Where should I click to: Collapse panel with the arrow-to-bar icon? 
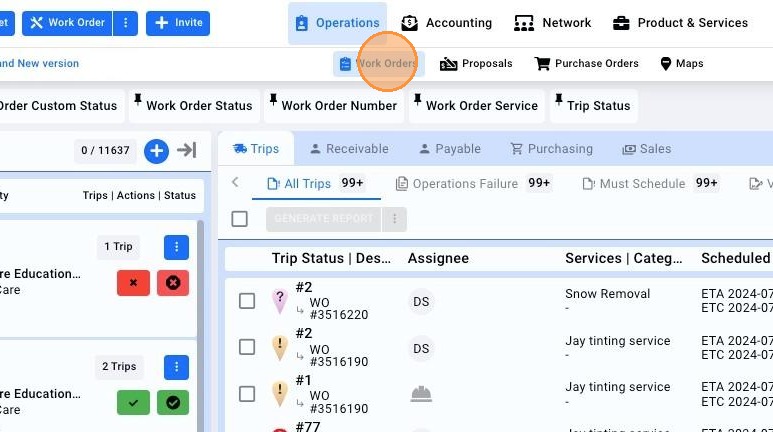(187, 150)
